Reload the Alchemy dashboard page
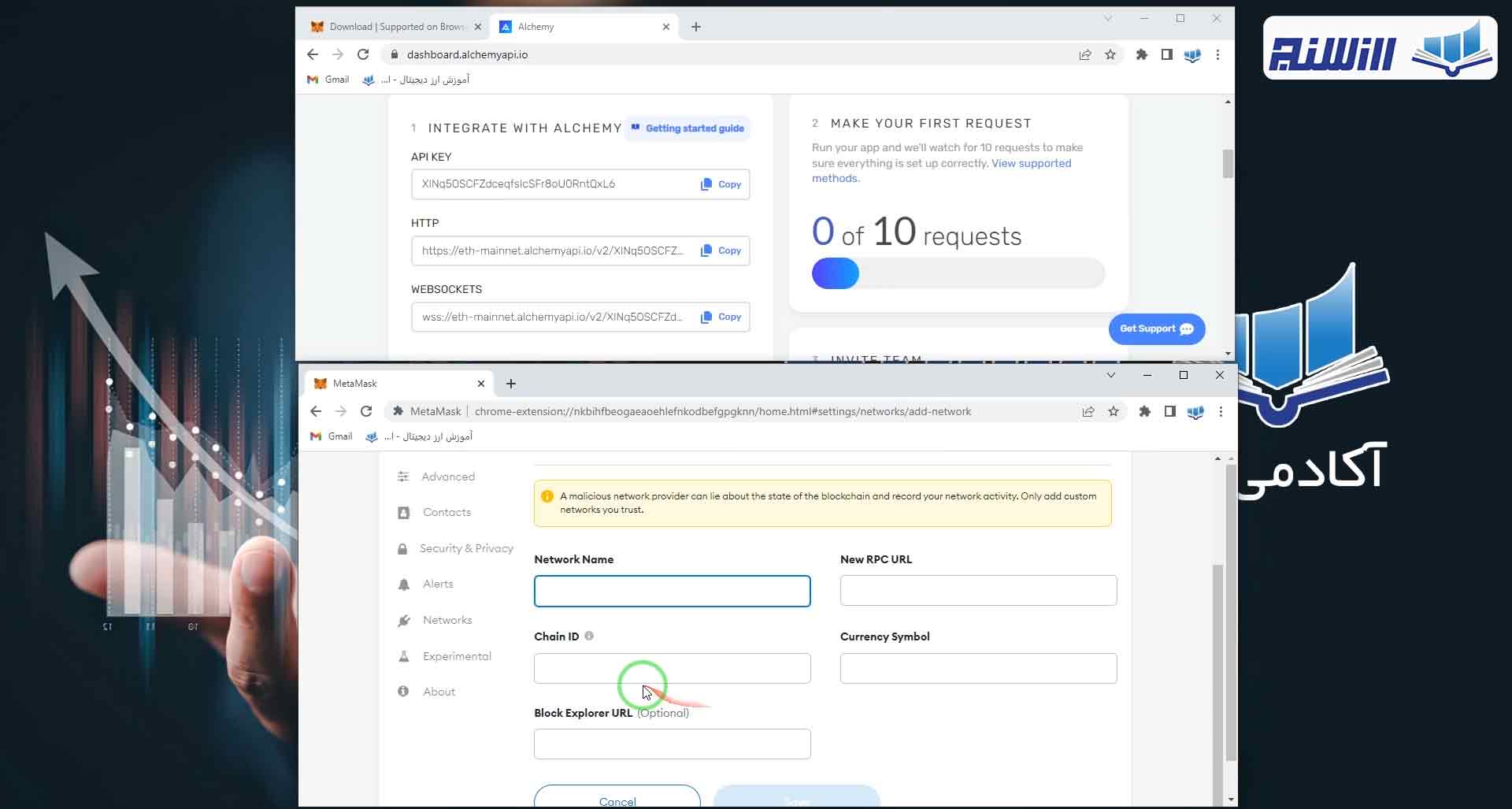The height and width of the screenshot is (809, 1512). tap(363, 54)
